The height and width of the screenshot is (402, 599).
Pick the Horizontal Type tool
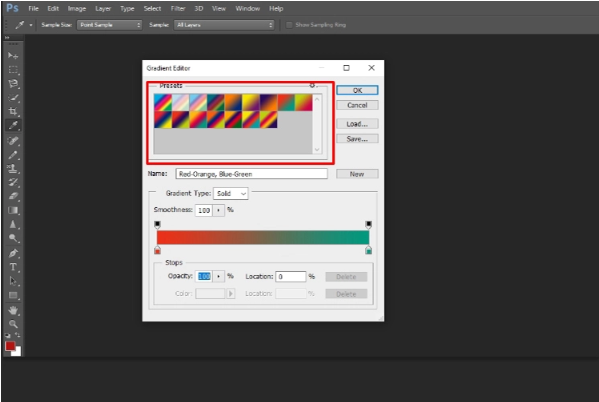(13, 267)
